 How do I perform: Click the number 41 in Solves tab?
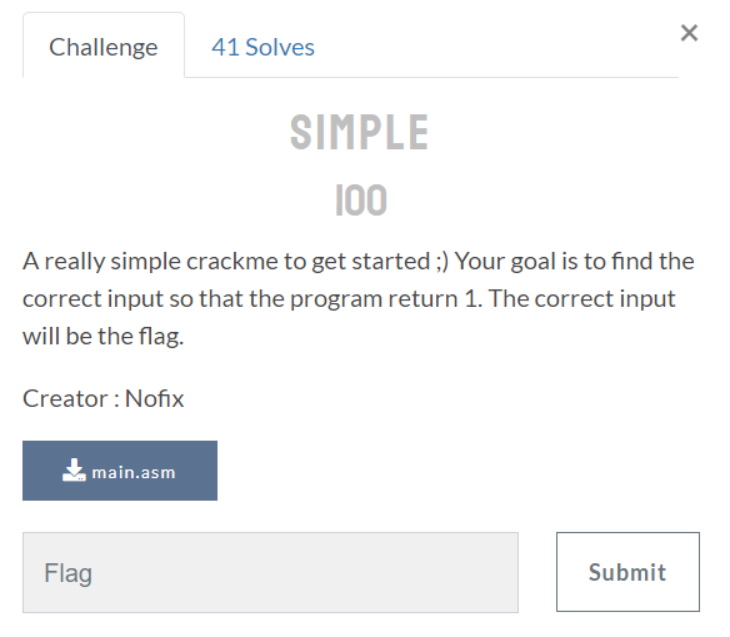225,47
